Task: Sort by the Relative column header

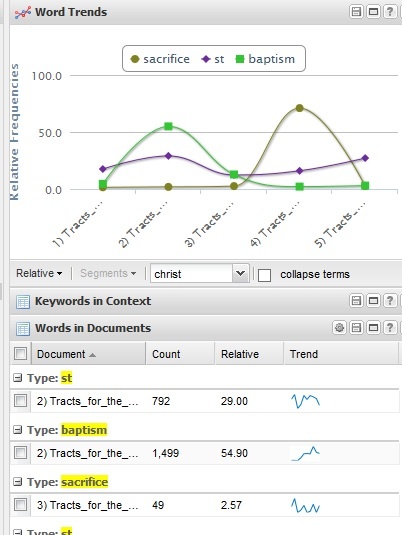Action: pos(249,354)
